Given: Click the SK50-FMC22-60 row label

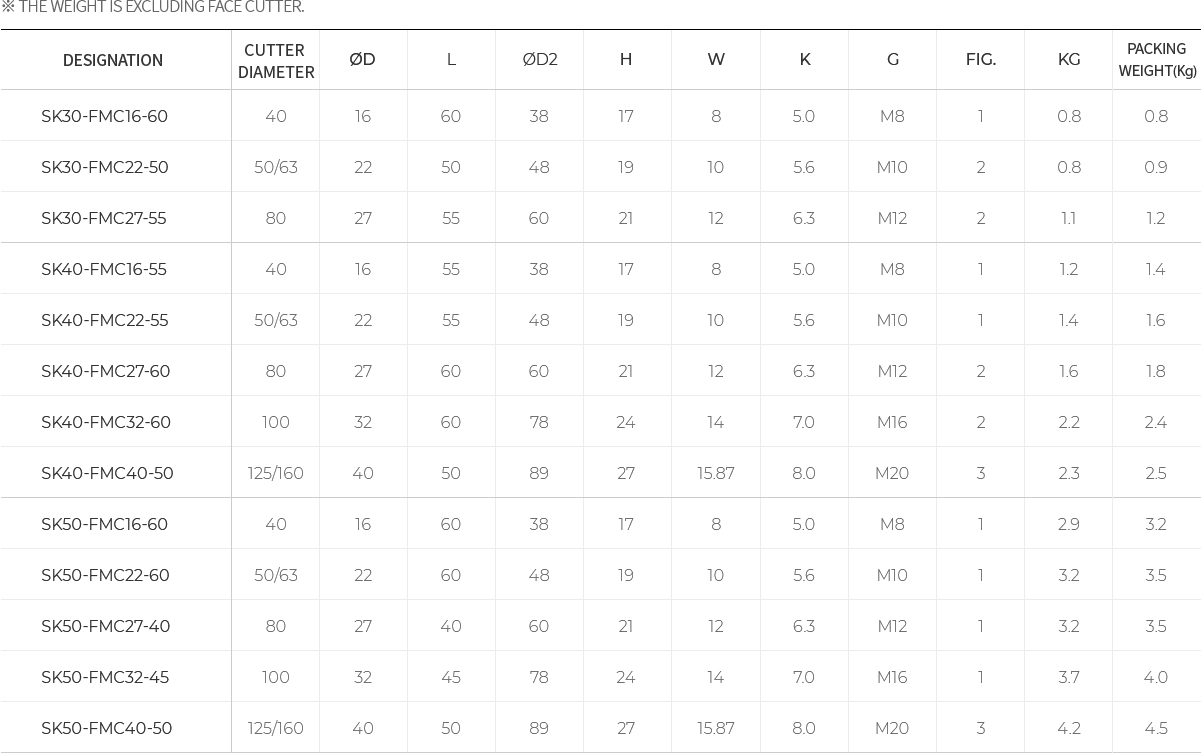Looking at the screenshot, I should click(106, 575).
